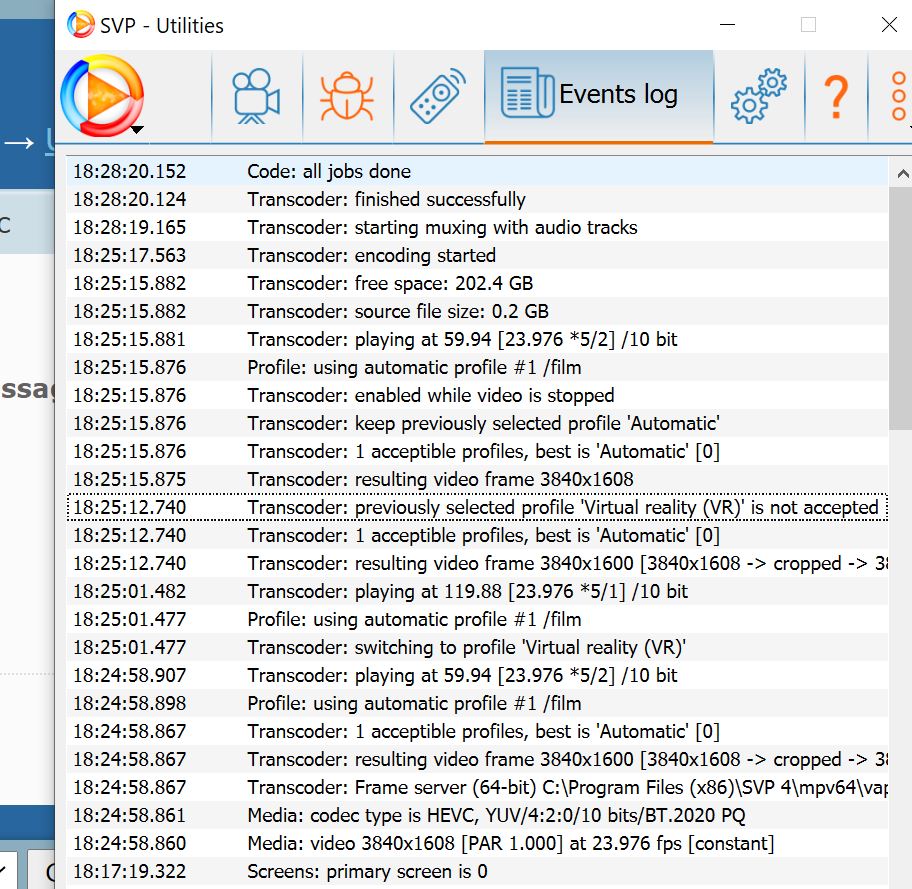The width and height of the screenshot is (912, 889).
Task: Select the 'Transcoder: finished successfully' log row
Action: pyautogui.click(x=386, y=200)
